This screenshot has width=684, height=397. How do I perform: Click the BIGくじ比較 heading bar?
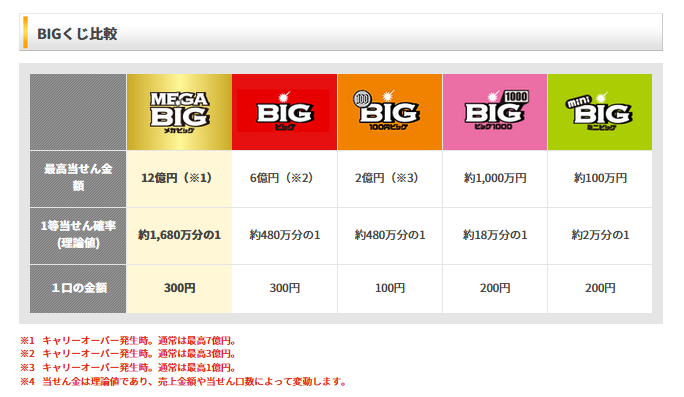[x=341, y=32]
